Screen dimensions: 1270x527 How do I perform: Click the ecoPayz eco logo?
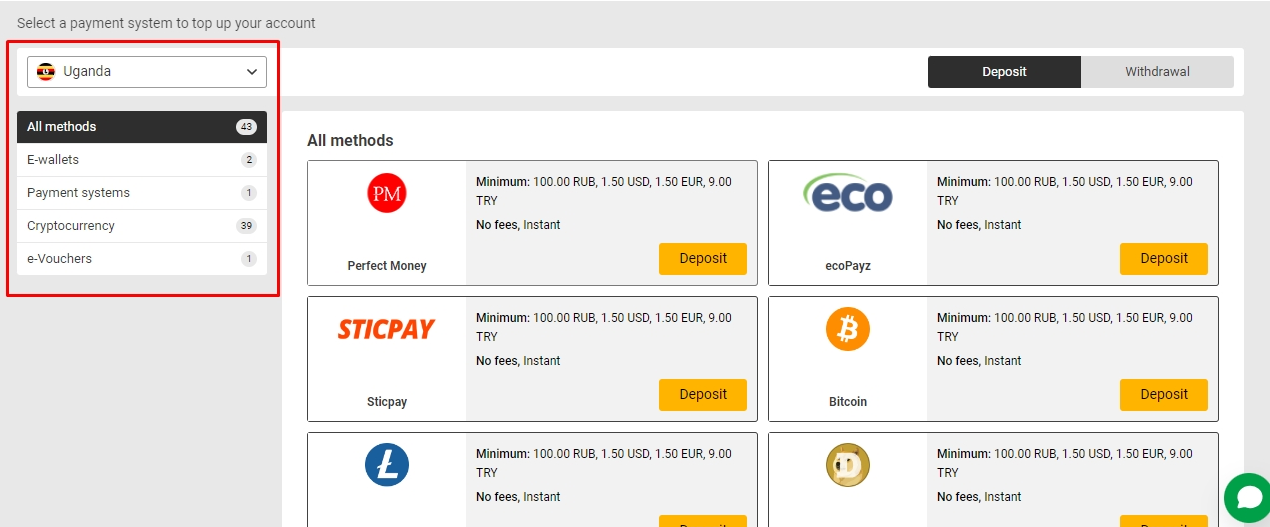coord(848,192)
